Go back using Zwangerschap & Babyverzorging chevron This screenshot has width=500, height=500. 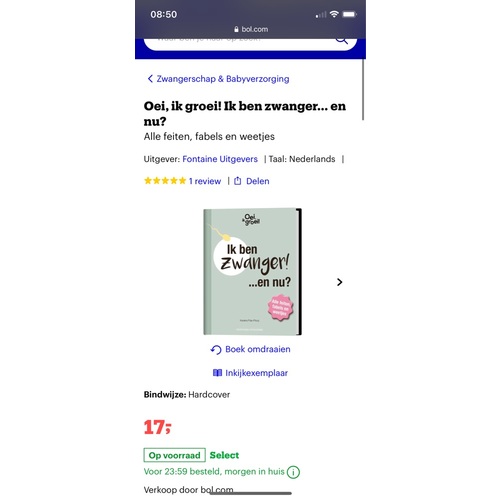pos(150,79)
